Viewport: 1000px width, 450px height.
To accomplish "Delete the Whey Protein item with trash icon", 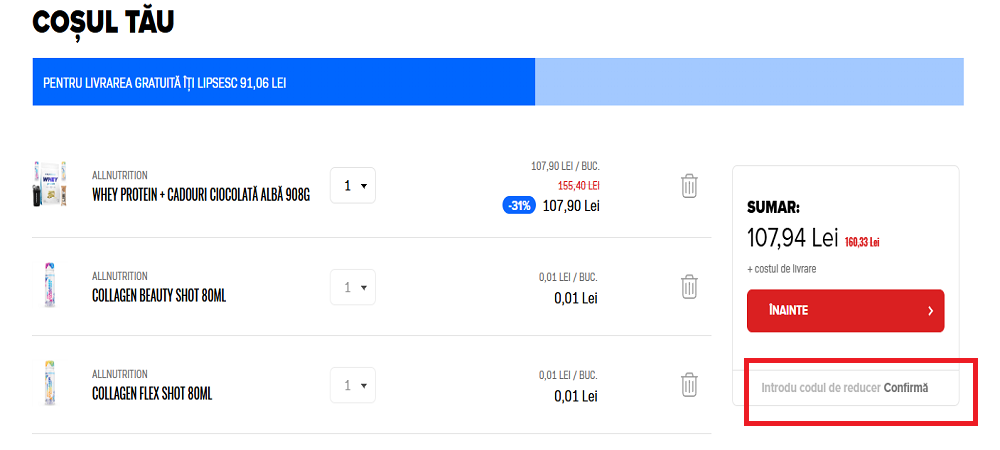I will (689, 186).
